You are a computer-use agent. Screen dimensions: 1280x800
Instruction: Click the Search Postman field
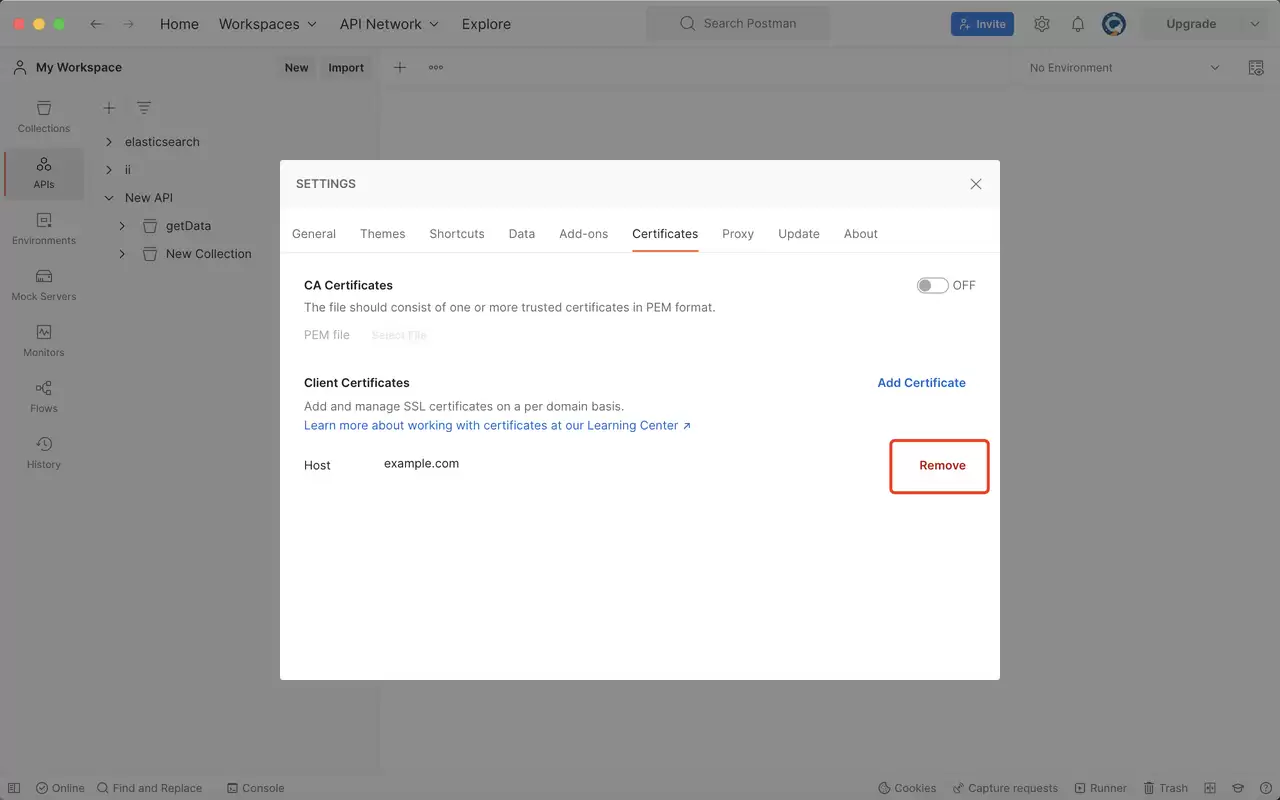[x=738, y=24]
